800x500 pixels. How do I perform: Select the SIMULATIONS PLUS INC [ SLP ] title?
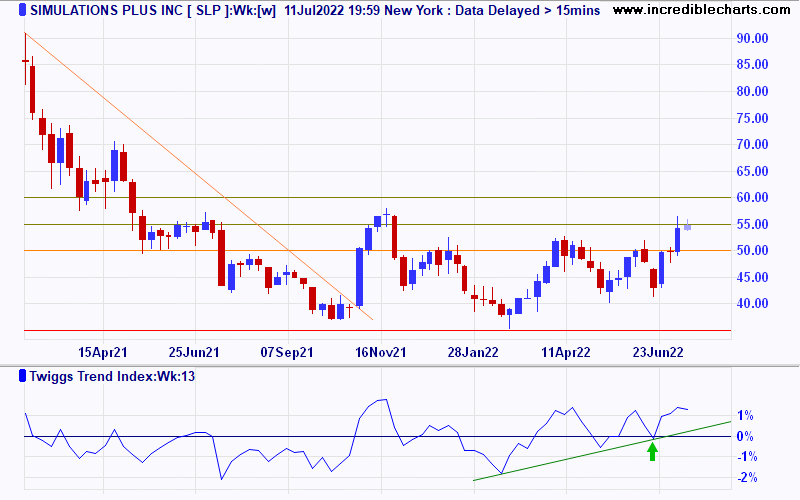tap(130, 10)
